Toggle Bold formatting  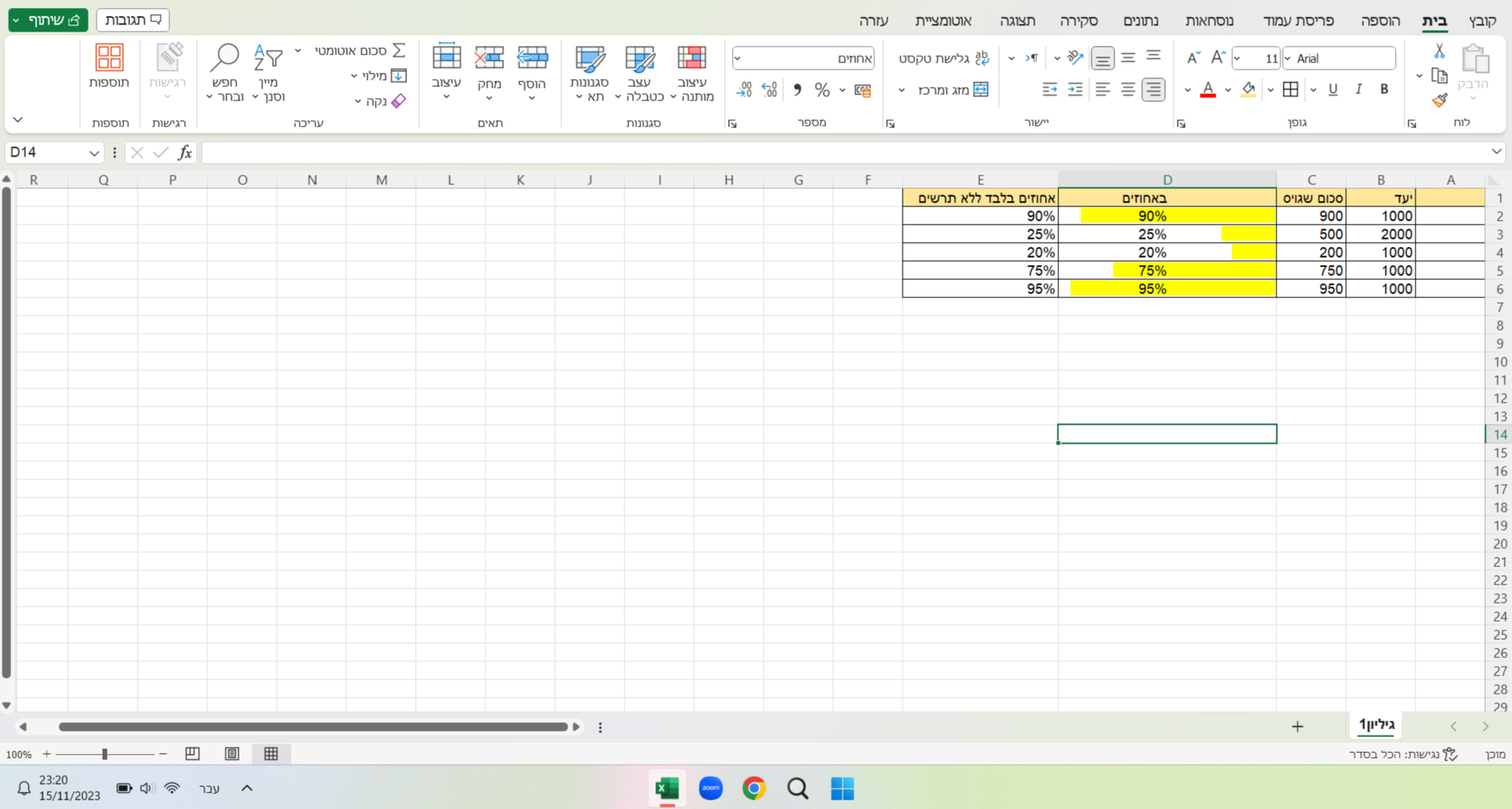[1384, 89]
